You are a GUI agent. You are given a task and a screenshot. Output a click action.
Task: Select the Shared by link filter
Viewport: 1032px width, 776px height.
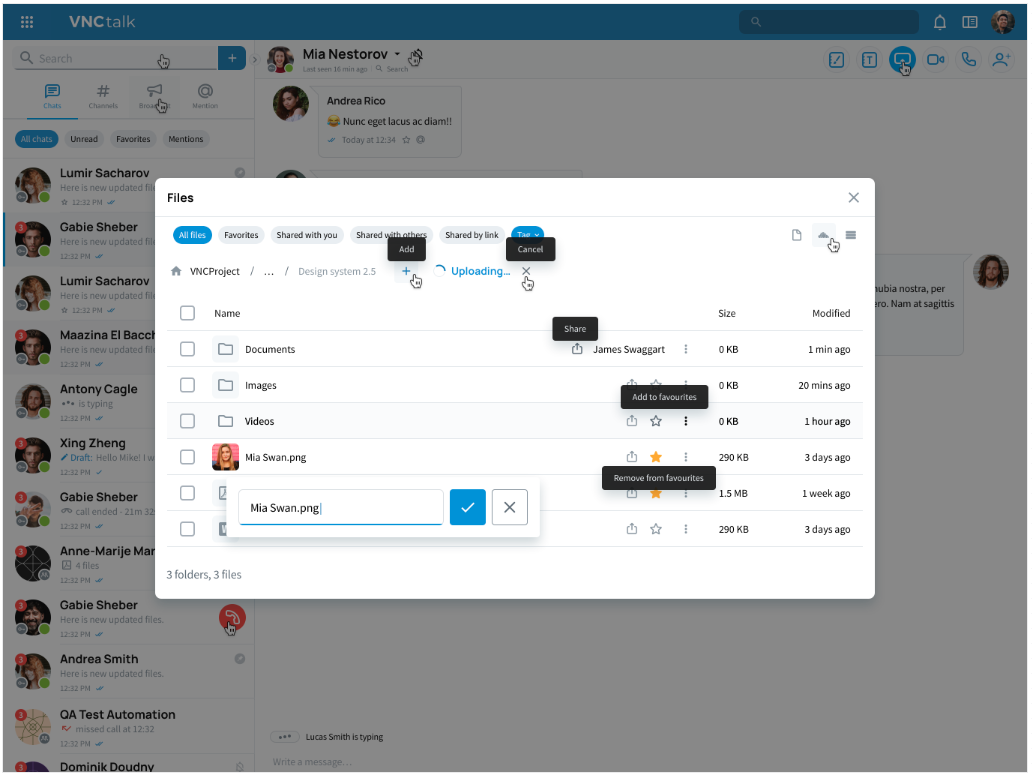coord(472,235)
